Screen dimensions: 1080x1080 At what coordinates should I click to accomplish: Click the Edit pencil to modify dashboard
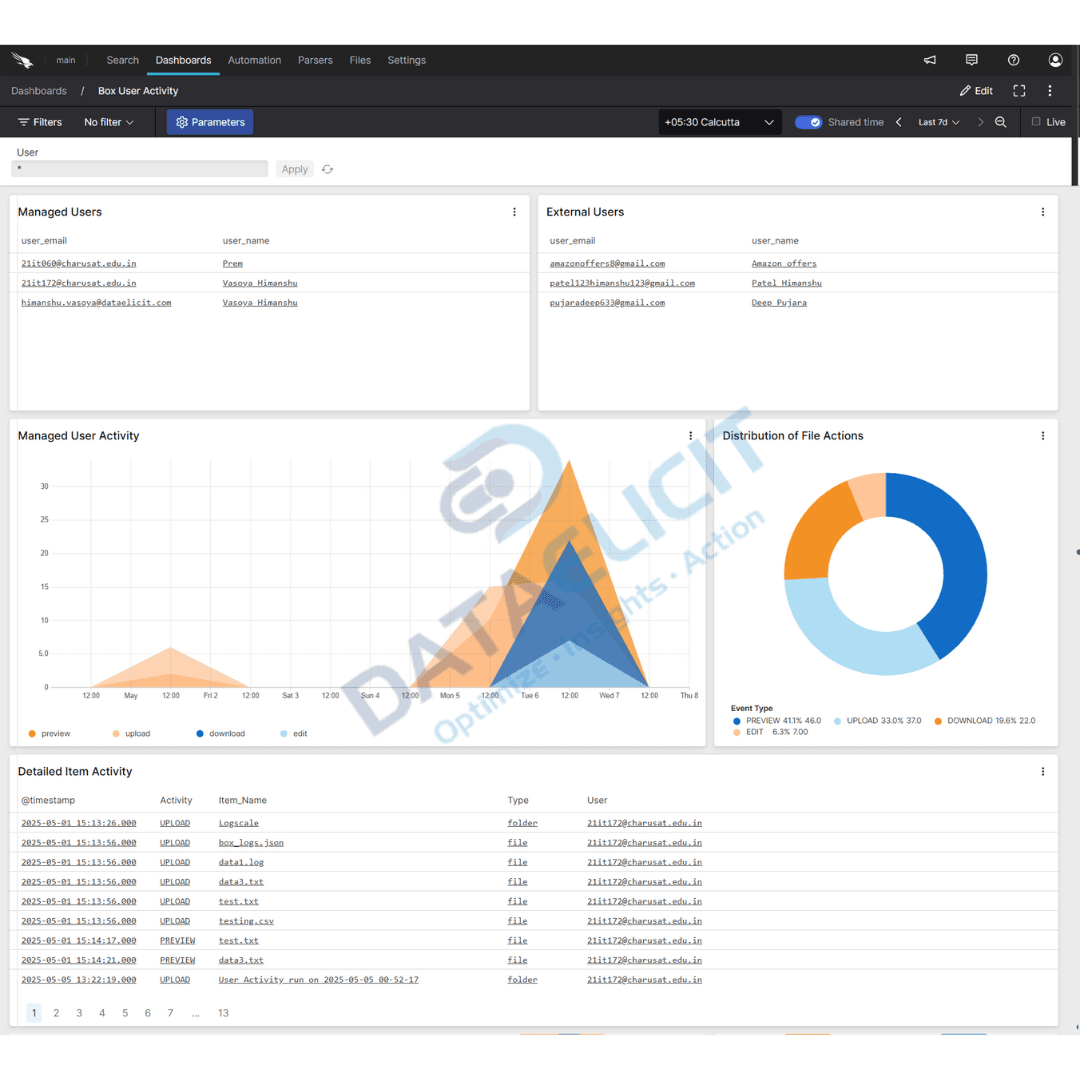[975, 90]
